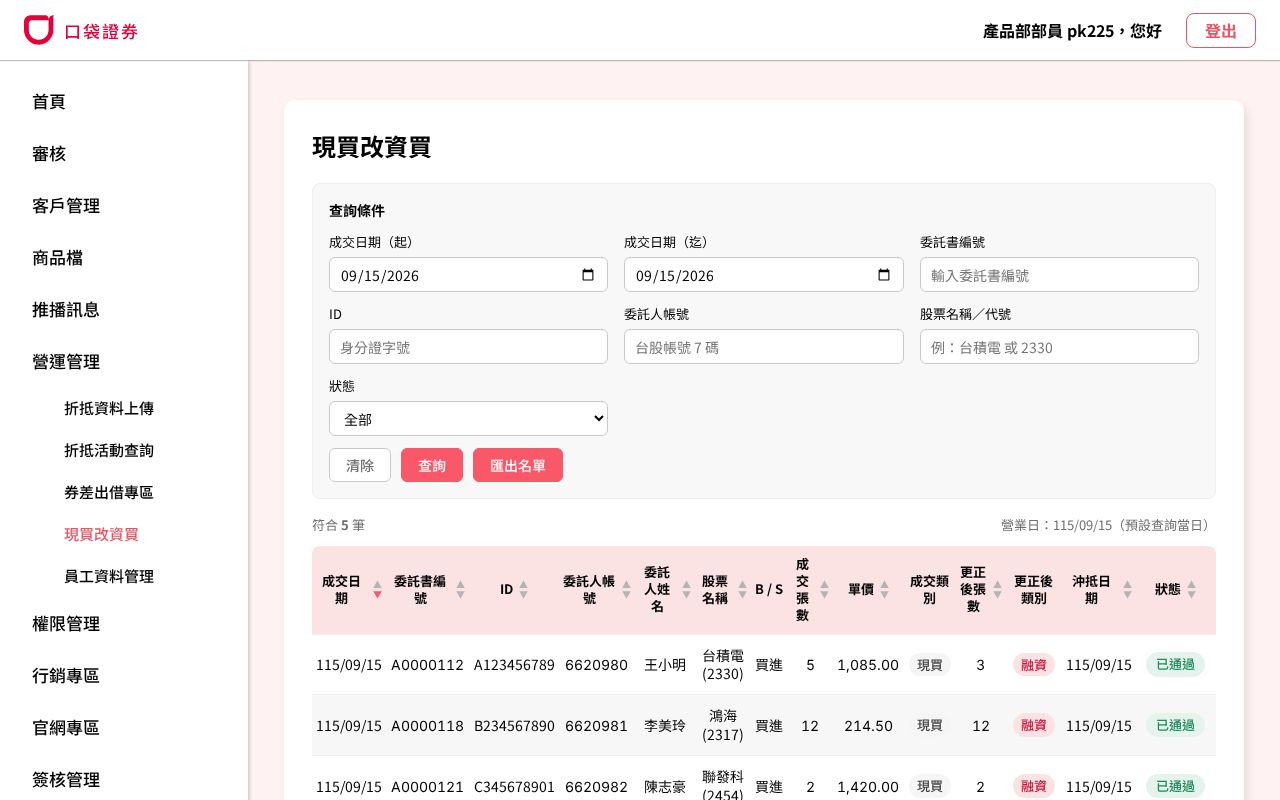Click 已通過 status in 王小明 row
Screen dimensions: 1280x800
point(1175,664)
